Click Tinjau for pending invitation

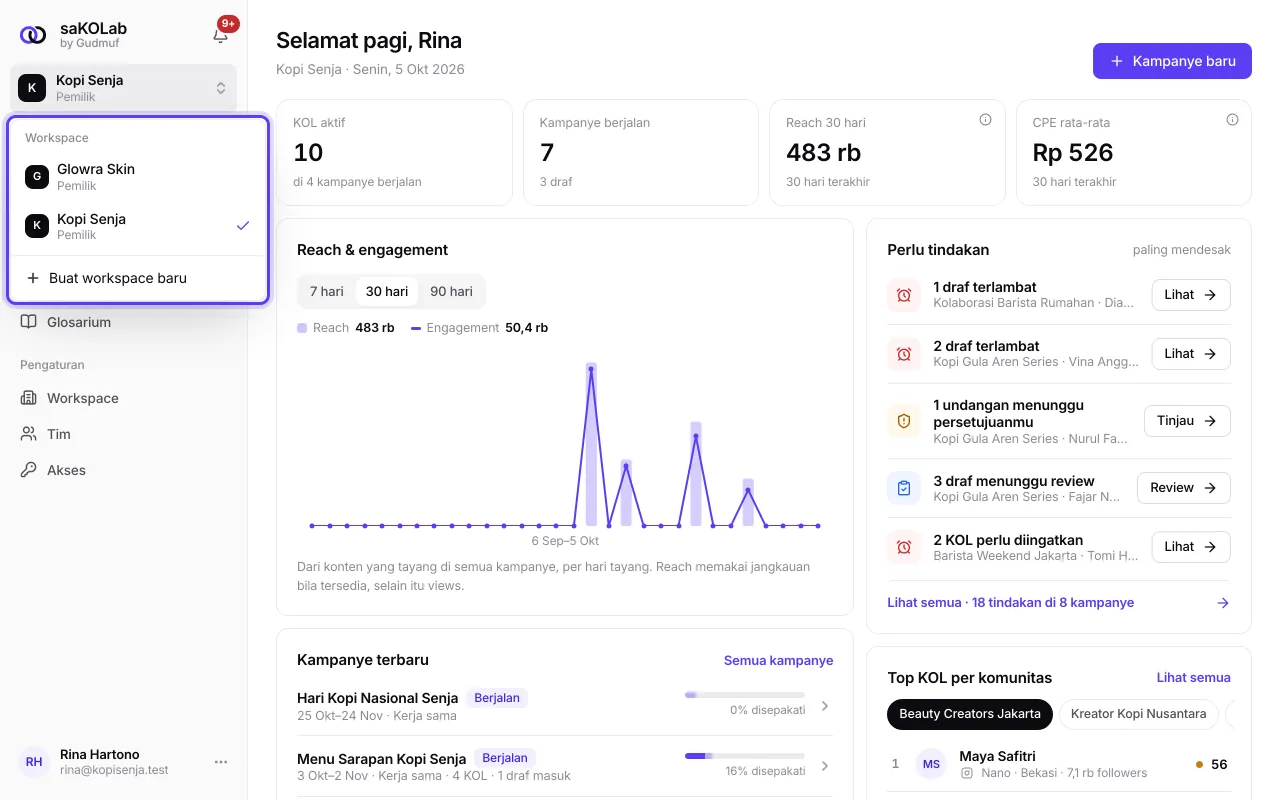click(x=1187, y=421)
